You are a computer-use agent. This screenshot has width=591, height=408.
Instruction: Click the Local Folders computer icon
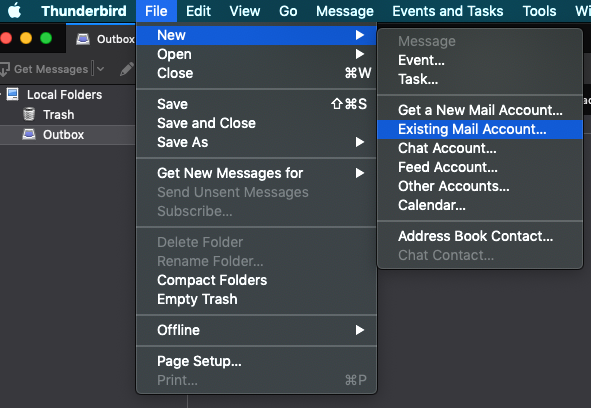(x=12, y=94)
